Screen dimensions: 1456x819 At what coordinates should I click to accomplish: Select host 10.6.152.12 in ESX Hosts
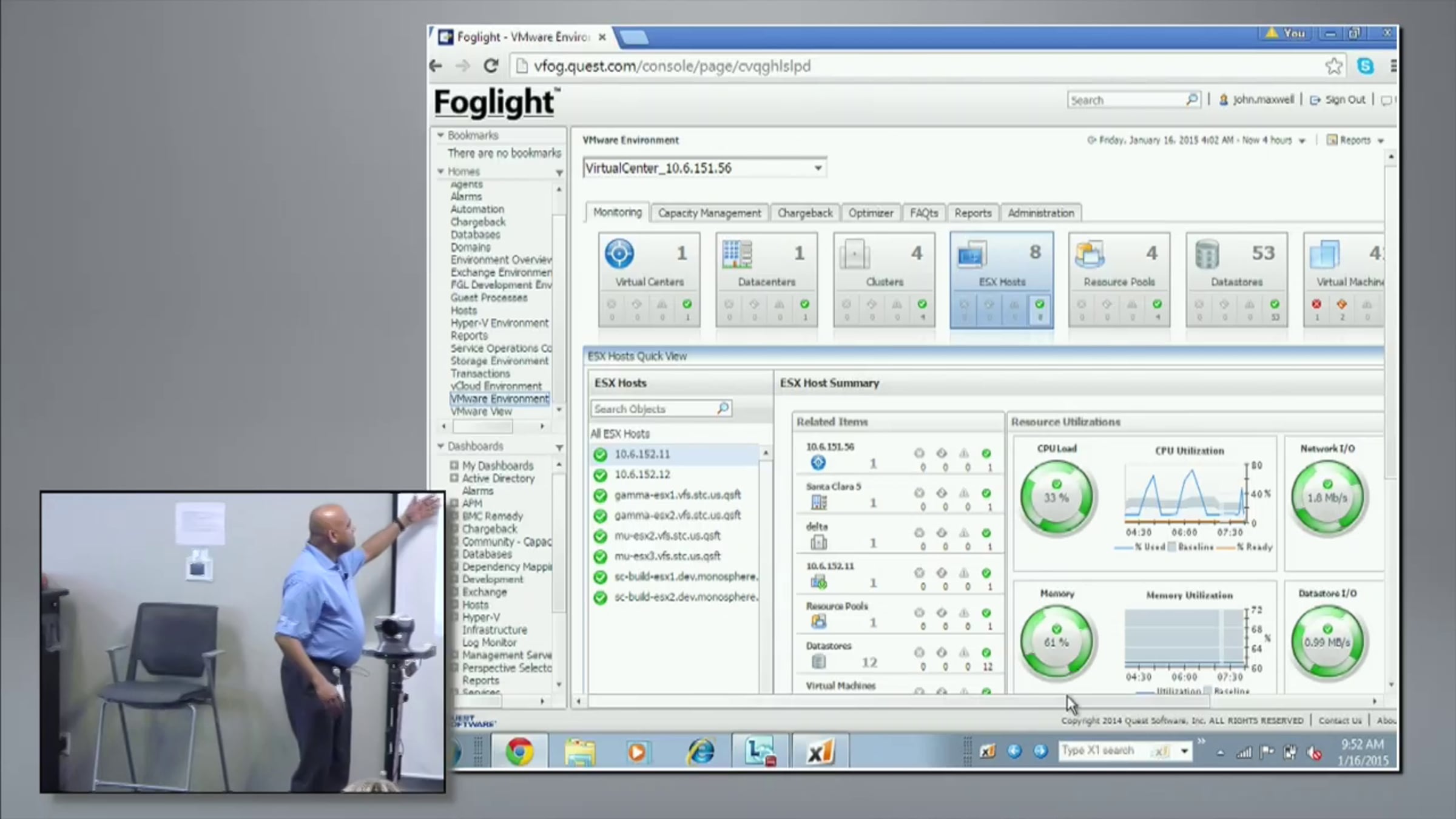(674, 474)
